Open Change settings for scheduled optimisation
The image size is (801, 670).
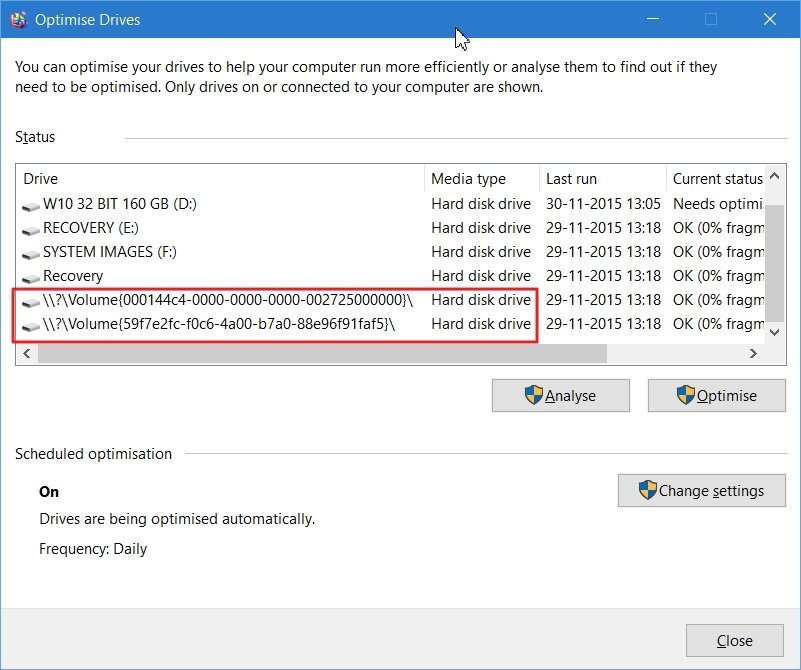pyautogui.click(x=701, y=491)
